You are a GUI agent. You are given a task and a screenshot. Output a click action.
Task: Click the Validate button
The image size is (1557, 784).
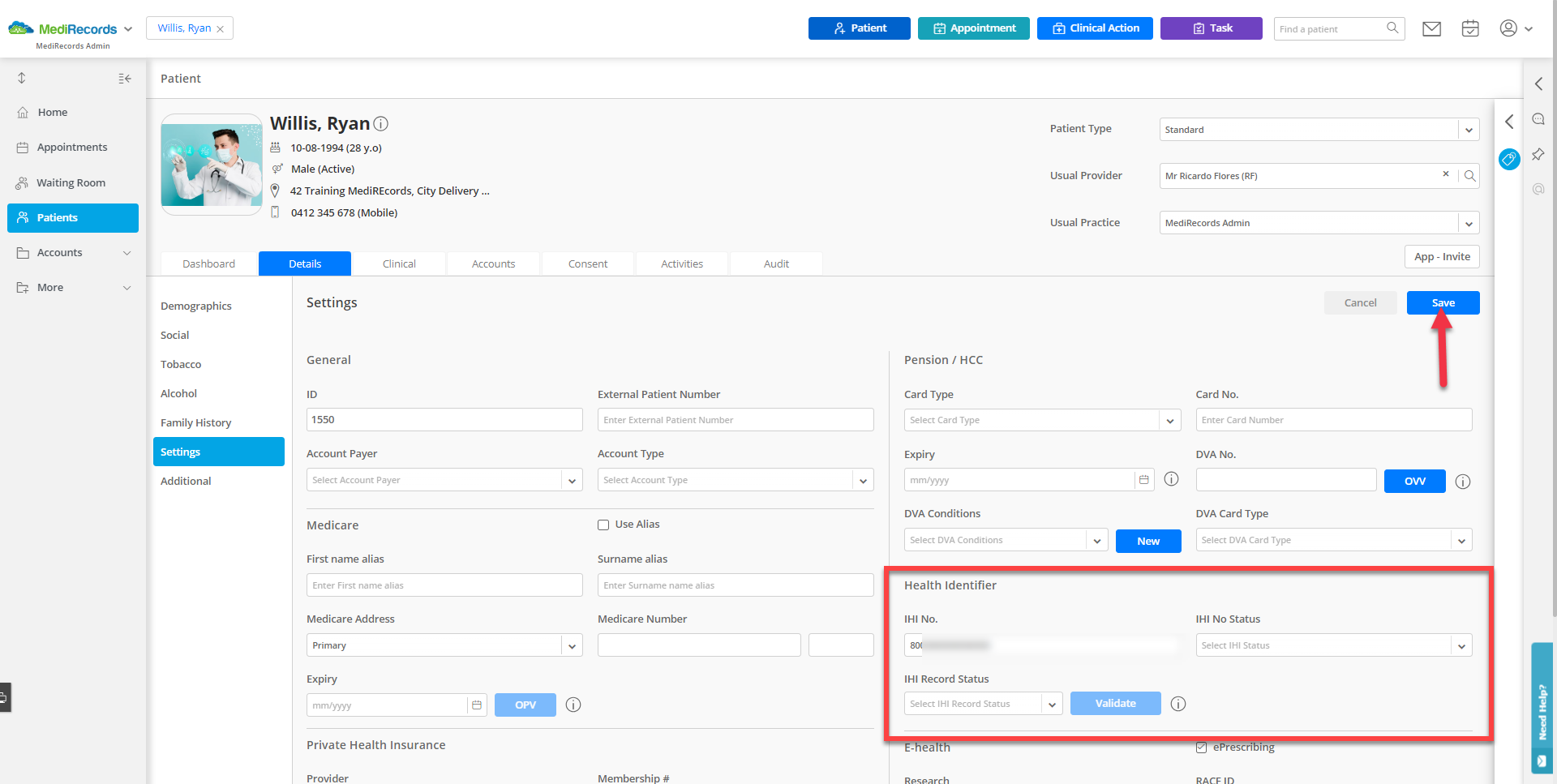tap(1115, 704)
